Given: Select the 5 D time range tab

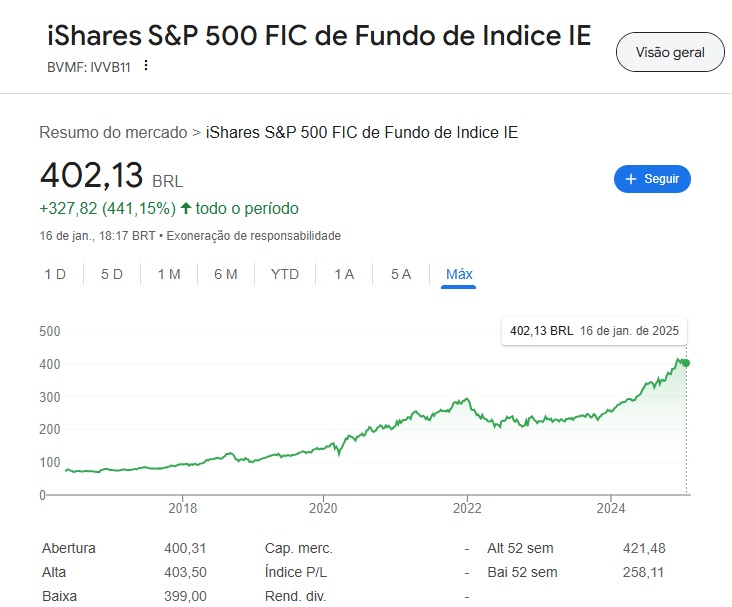Looking at the screenshot, I should click(112, 274).
